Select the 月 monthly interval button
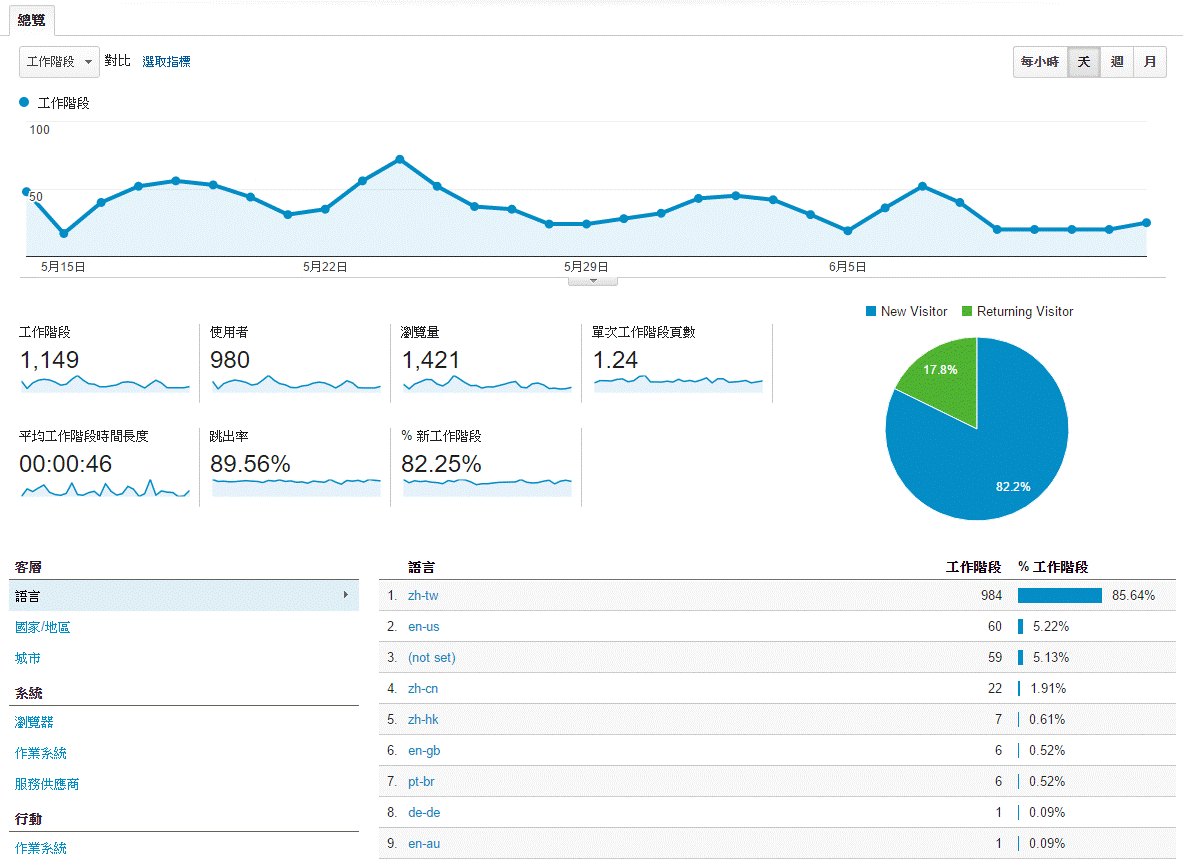 pyautogui.click(x=1150, y=62)
